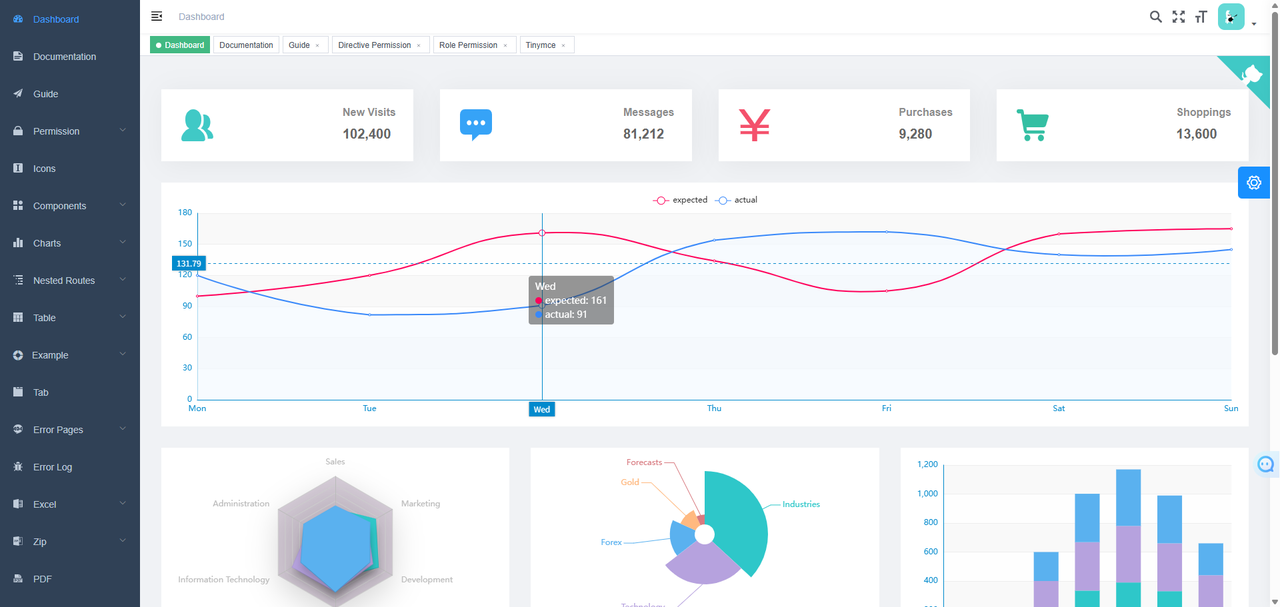Close the Tinymce tag tab
The height and width of the screenshot is (607, 1280).
pos(563,45)
